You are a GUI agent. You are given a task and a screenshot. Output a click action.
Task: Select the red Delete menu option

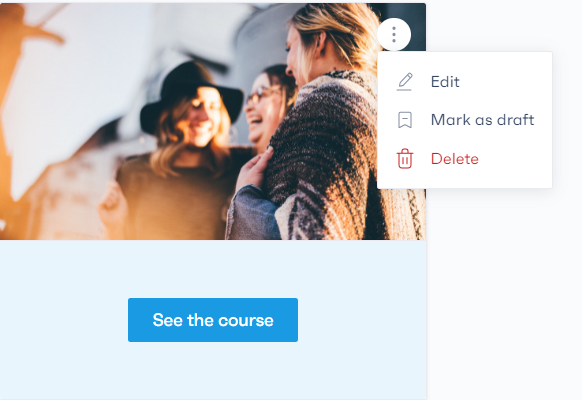pos(464,159)
